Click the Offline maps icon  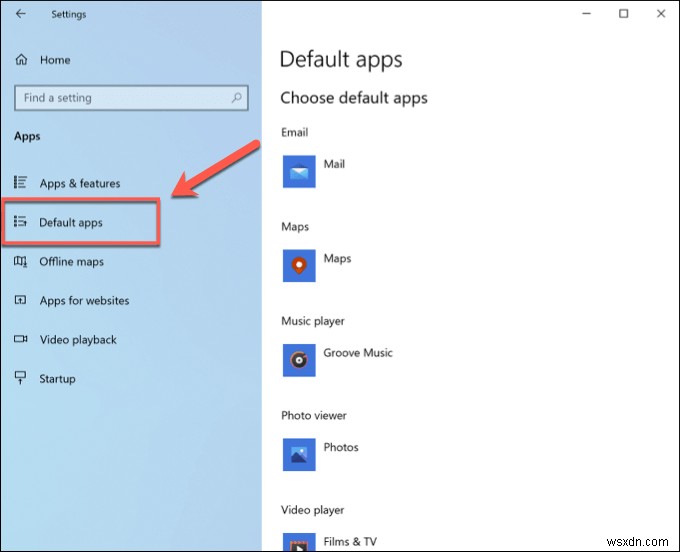click(x=20, y=261)
